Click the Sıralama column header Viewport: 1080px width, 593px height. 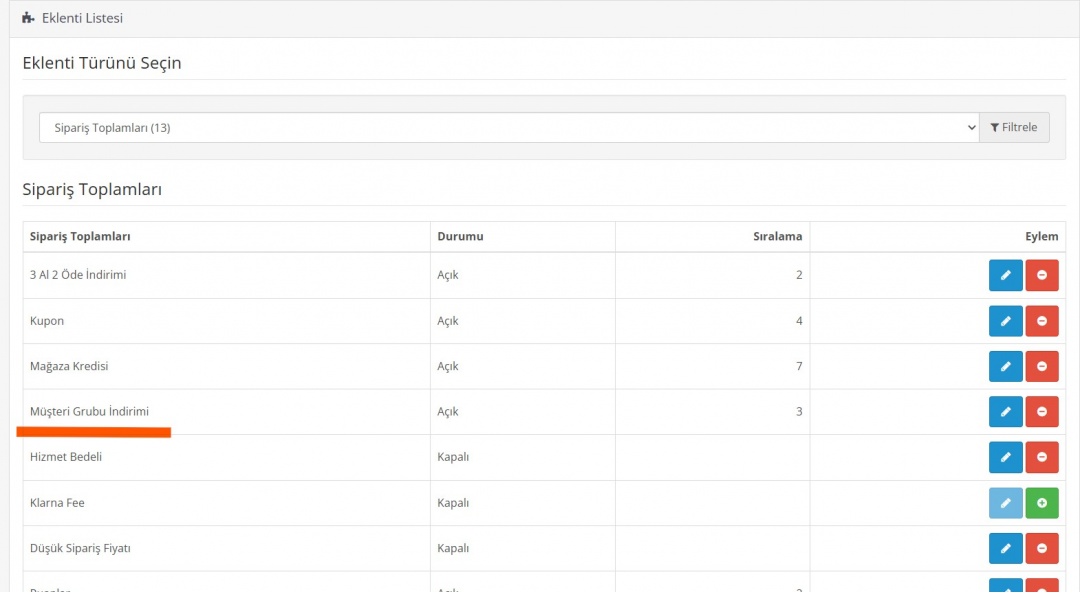777,237
